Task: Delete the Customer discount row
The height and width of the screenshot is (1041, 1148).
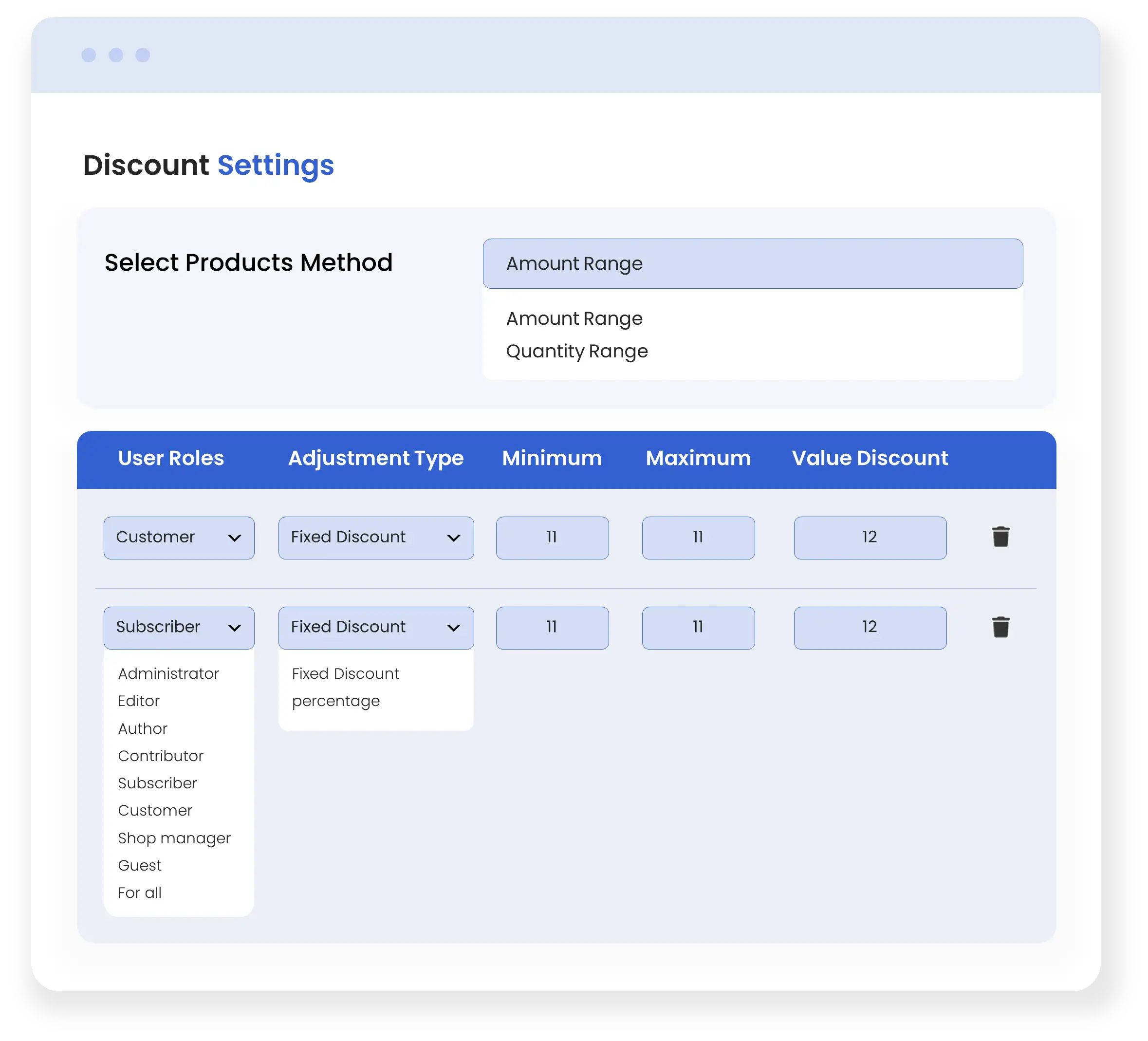Action: point(1000,537)
